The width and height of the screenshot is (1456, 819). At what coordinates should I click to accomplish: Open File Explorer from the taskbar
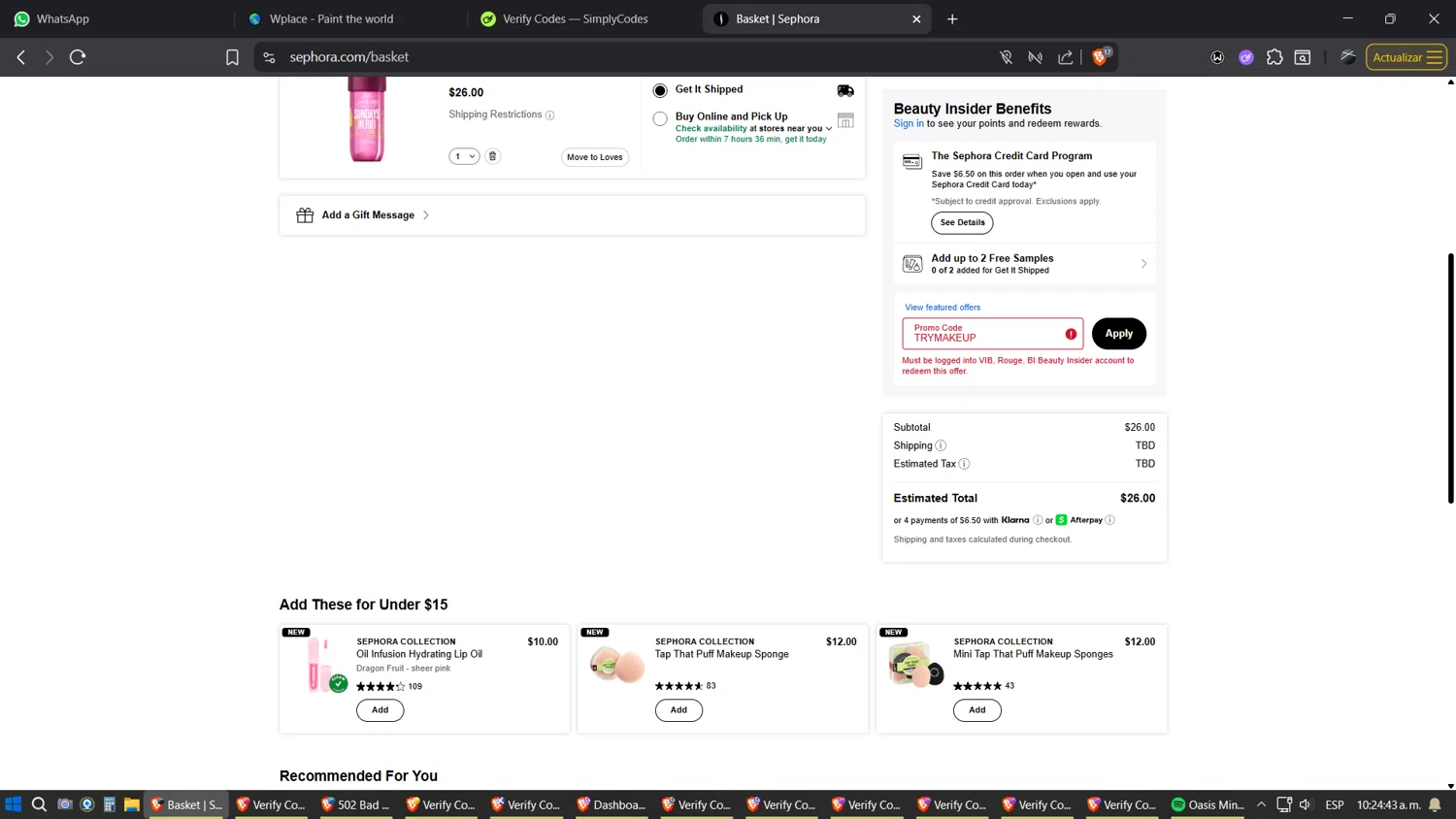click(131, 804)
